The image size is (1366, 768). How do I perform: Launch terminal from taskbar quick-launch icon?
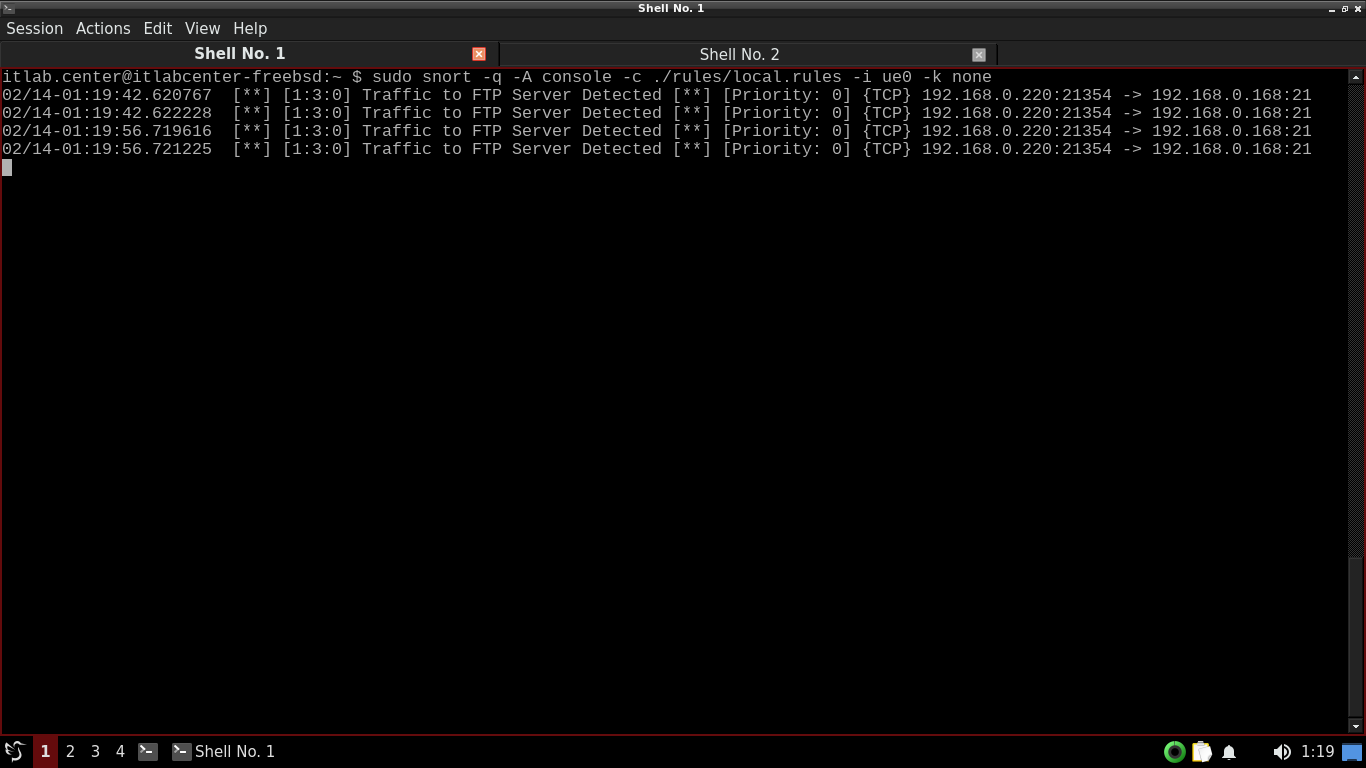[148, 751]
